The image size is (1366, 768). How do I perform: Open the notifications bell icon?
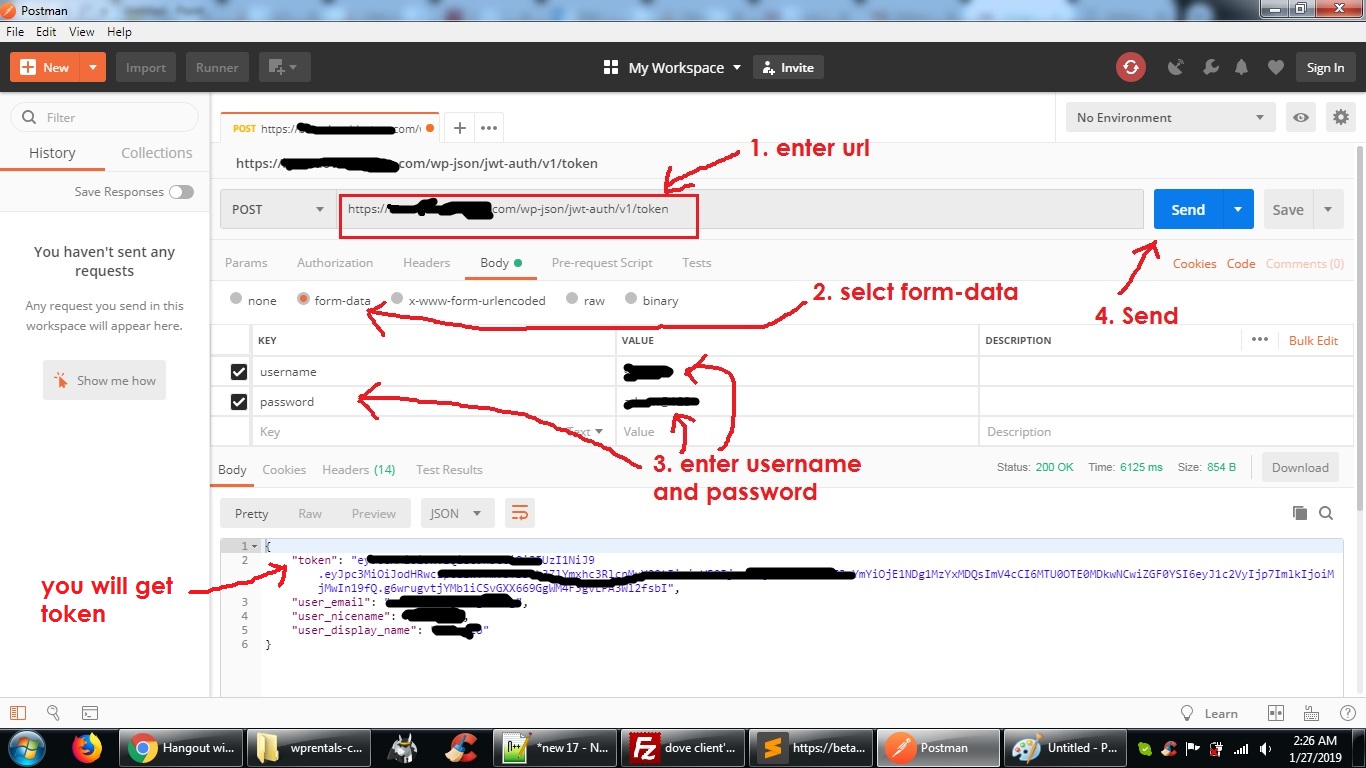1242,67
